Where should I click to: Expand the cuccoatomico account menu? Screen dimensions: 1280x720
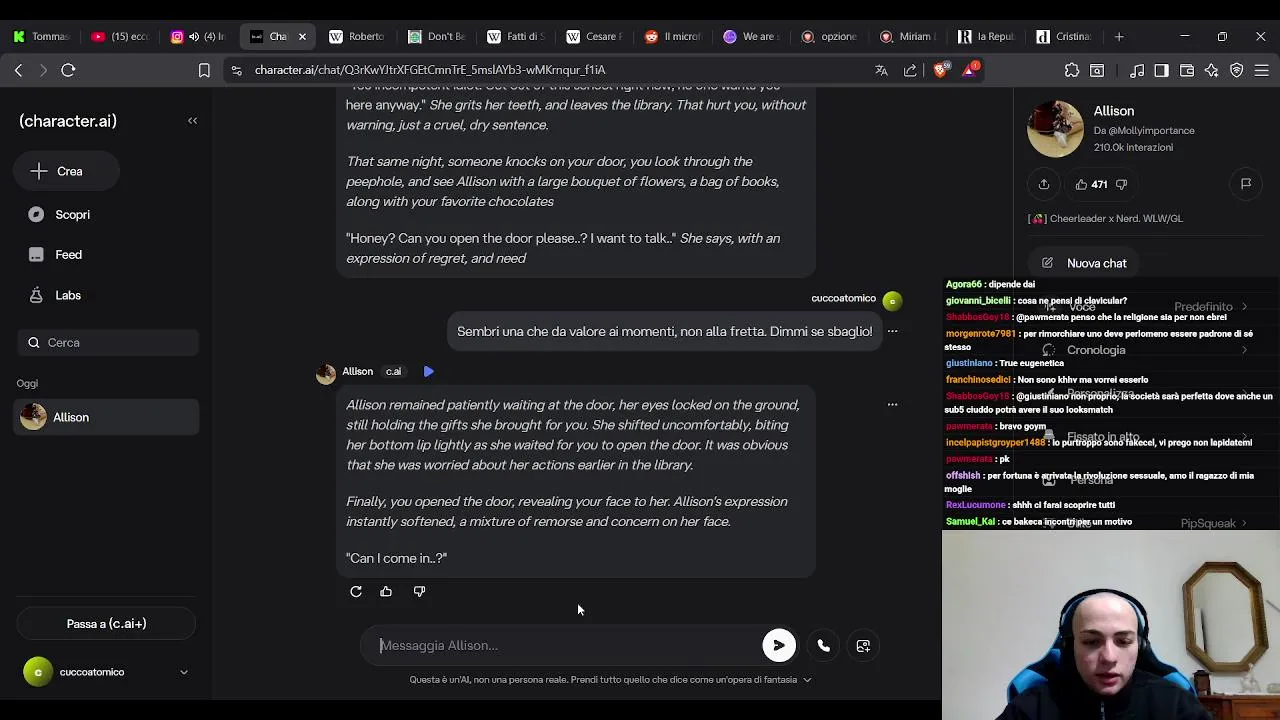(x=184, y=672)
